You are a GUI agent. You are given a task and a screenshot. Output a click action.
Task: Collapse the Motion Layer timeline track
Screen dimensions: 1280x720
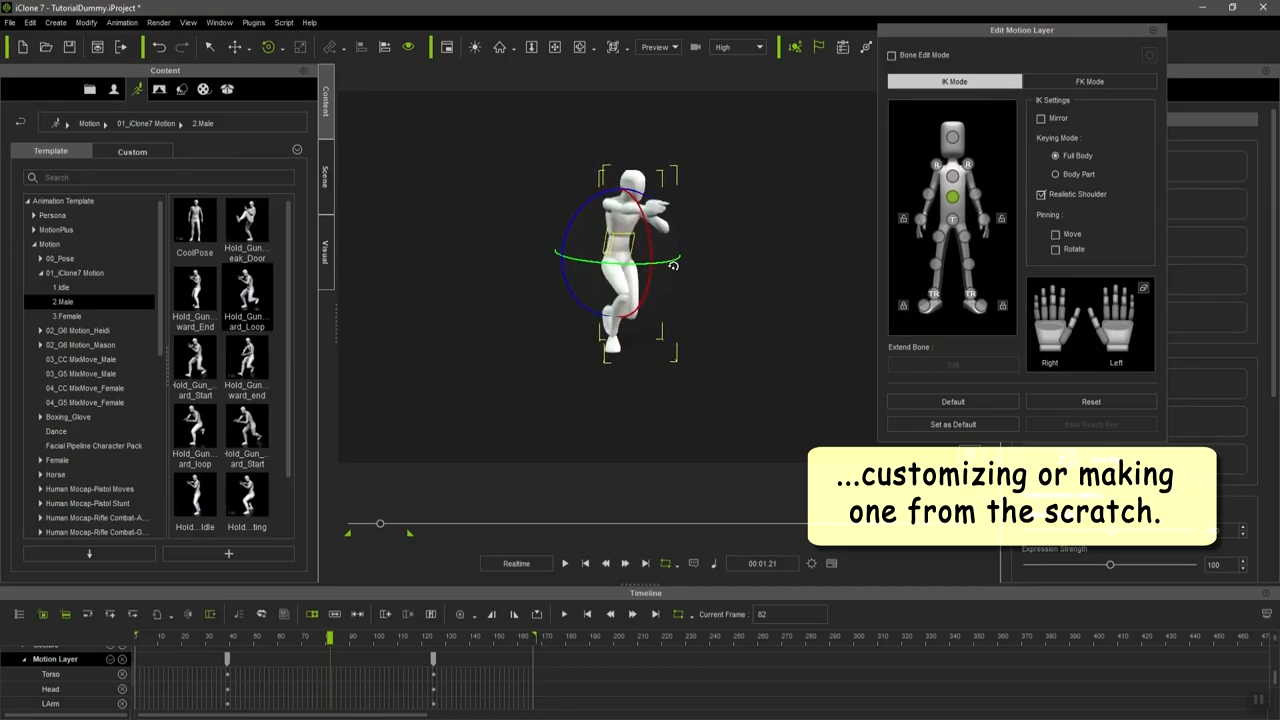(x=25, y=659)
